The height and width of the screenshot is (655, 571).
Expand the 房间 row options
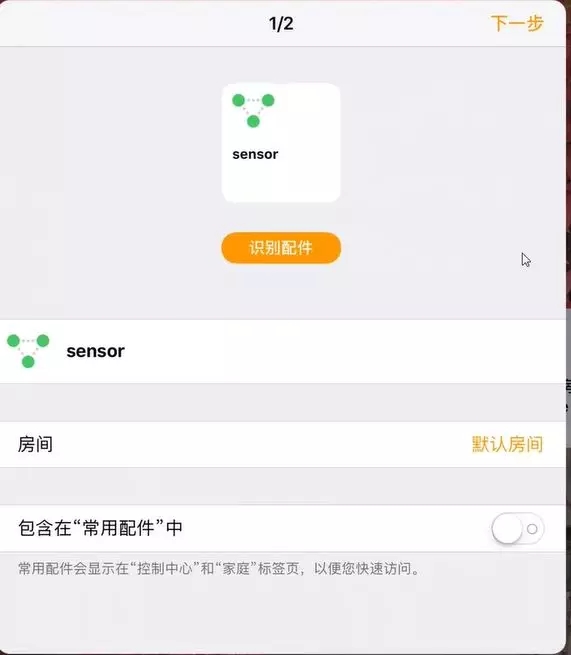(283, 444)
